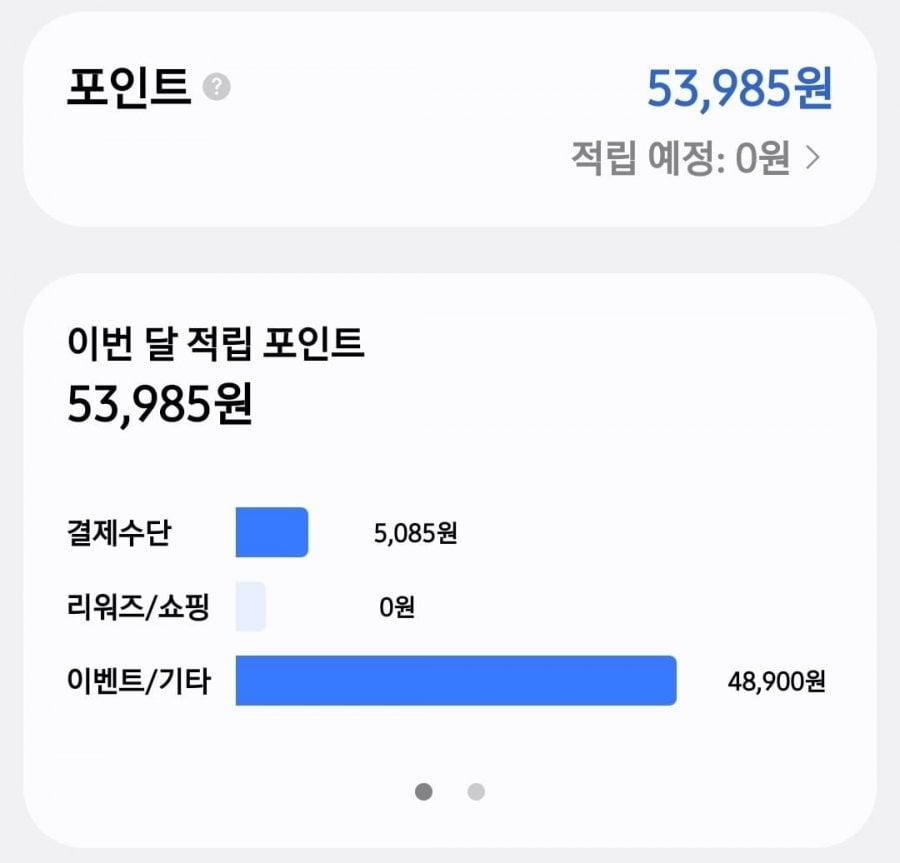Click the 48,900원 amount value

click(777, 682)
